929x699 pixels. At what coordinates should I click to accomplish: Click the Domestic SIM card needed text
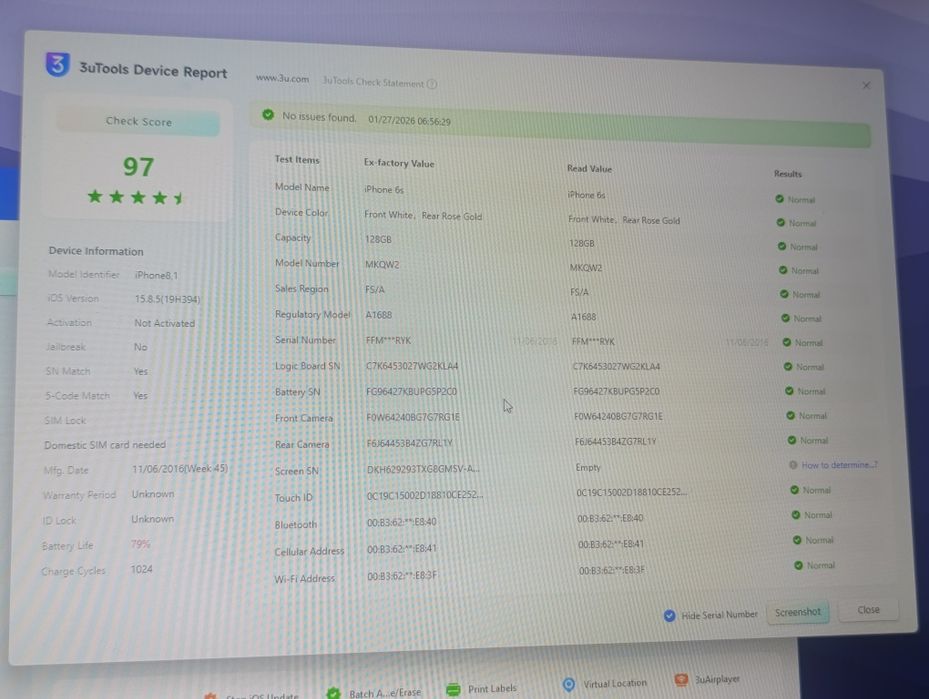pyautogui.click(x=105, y=445)
